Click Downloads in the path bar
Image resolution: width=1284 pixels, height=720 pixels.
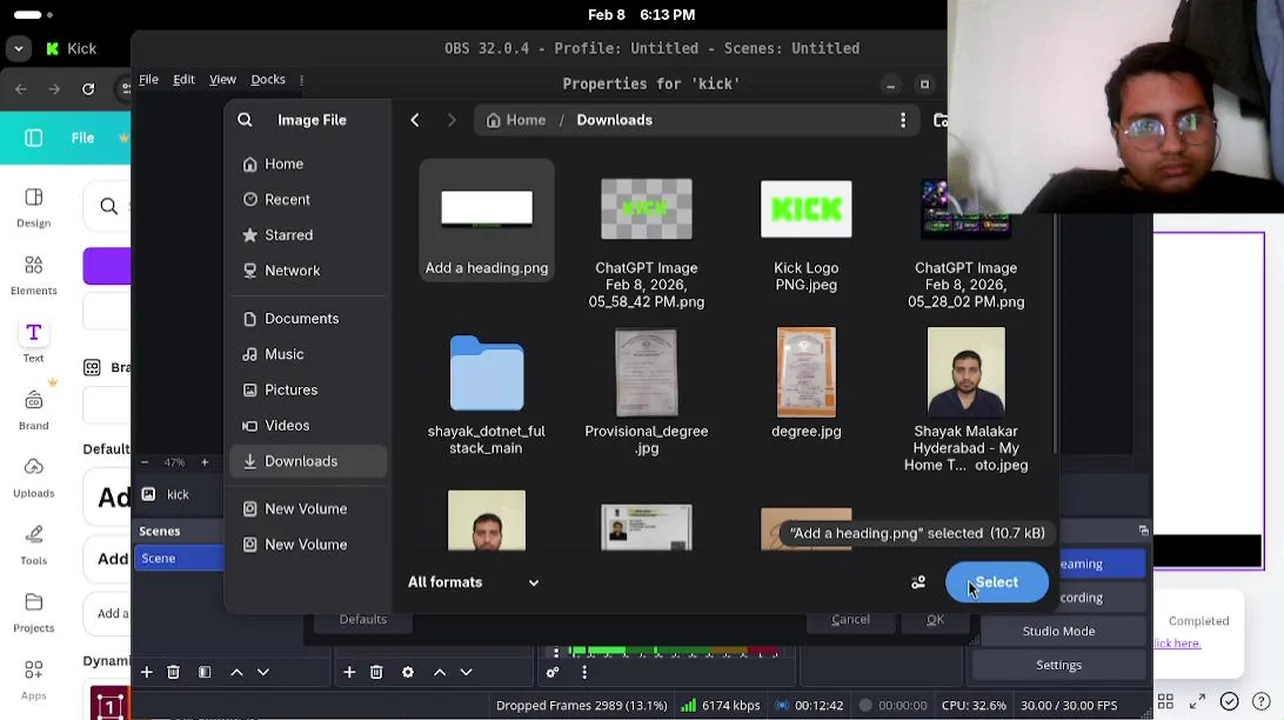coord(614,120)
